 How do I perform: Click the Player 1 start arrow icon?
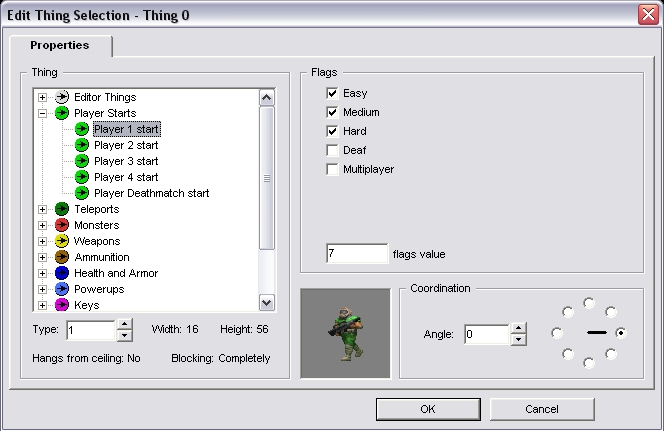(82, 129)
